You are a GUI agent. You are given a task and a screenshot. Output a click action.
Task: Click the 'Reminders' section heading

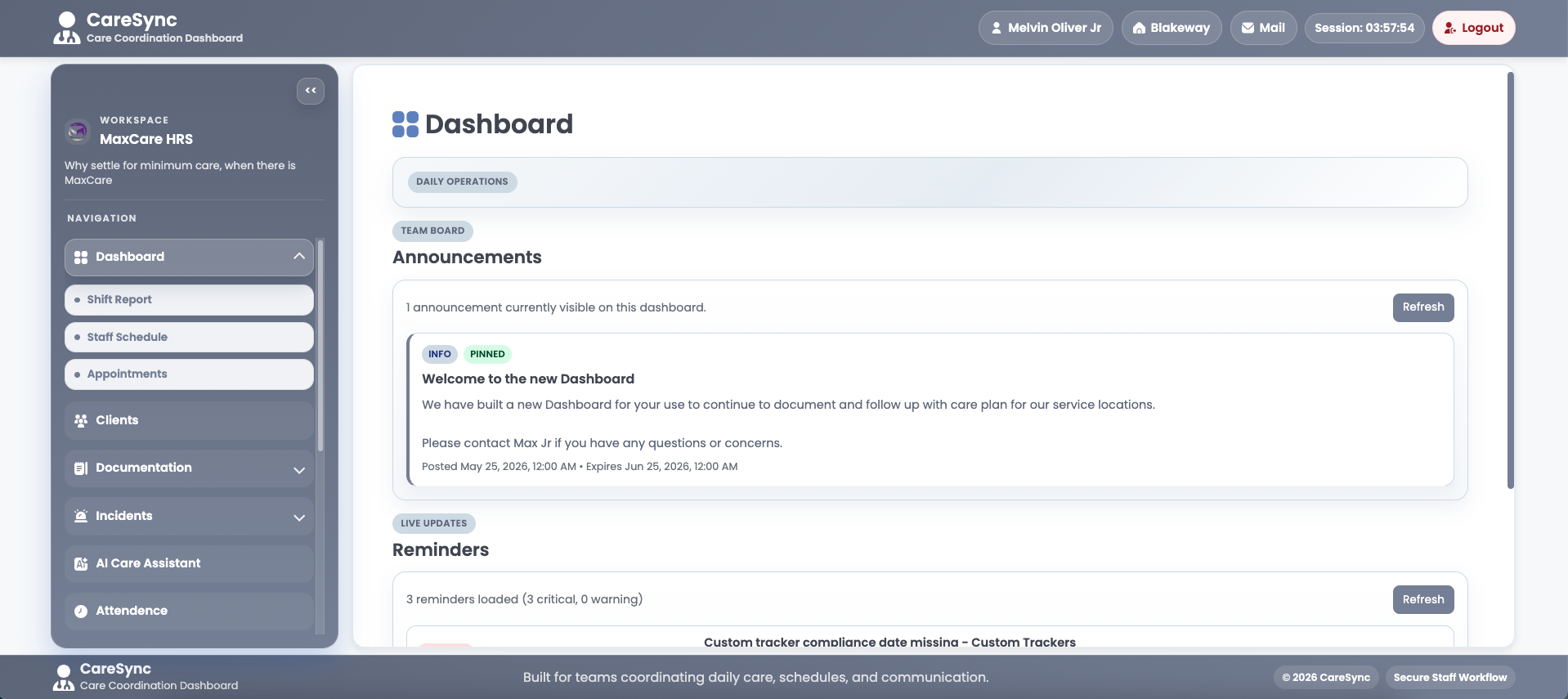tap(441, 550)
